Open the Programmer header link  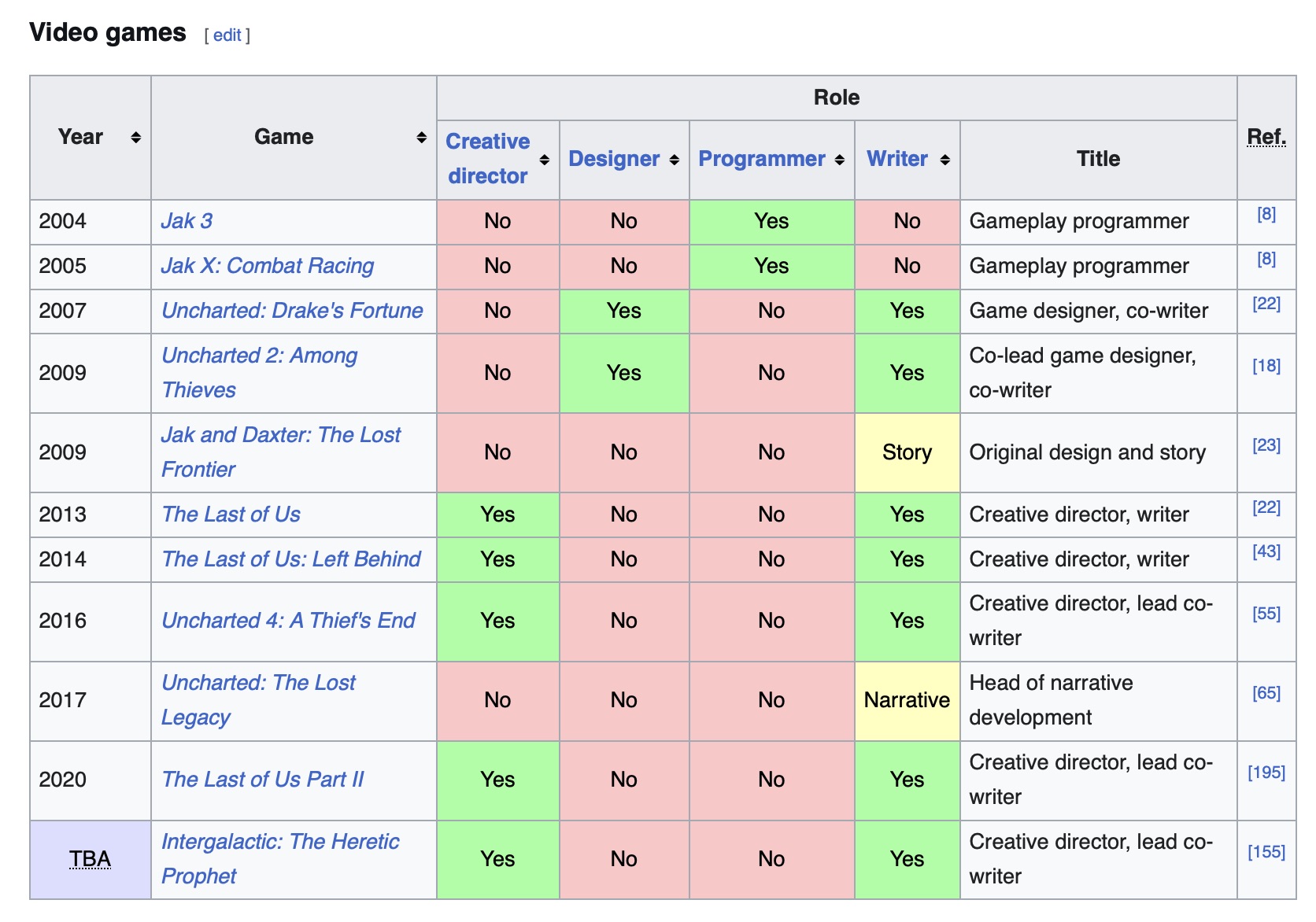click(762, 159)
